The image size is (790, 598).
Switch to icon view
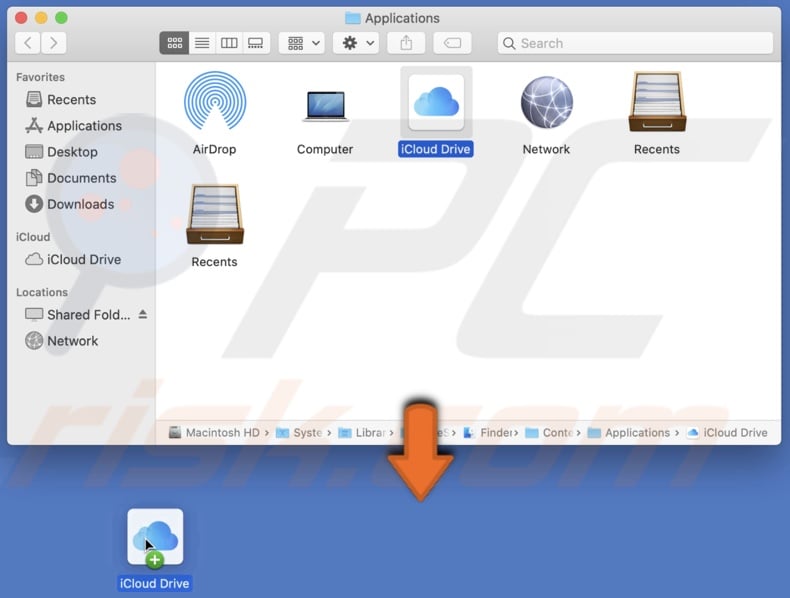click(174, 43)
